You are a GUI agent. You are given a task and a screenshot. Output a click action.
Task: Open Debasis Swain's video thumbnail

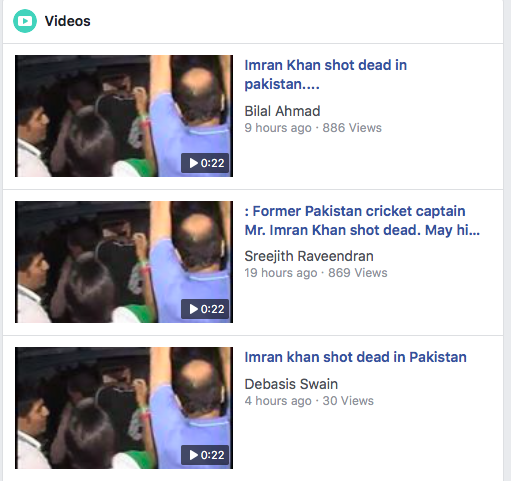124,408
